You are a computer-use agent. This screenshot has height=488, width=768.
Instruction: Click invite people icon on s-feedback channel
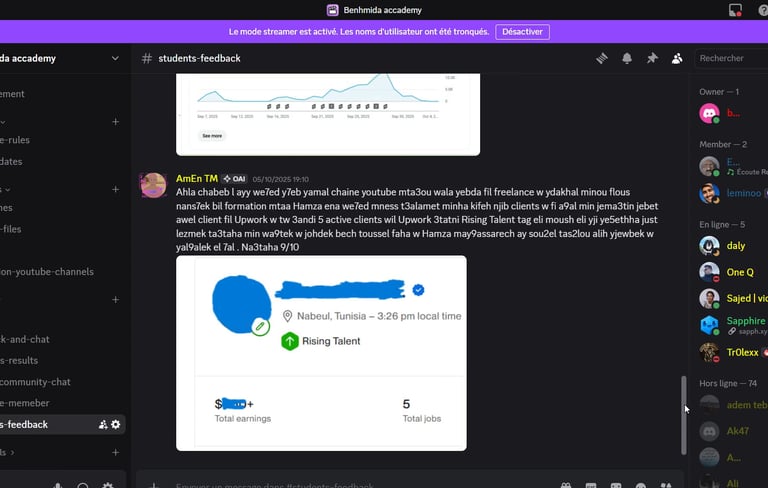103,424
